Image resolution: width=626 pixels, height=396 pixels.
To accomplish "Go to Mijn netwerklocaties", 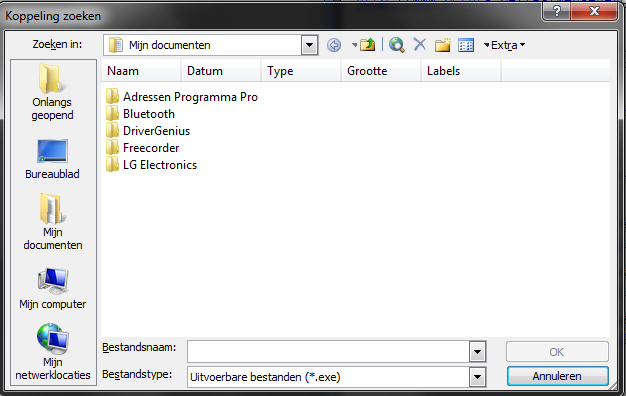I will [53, 352].
